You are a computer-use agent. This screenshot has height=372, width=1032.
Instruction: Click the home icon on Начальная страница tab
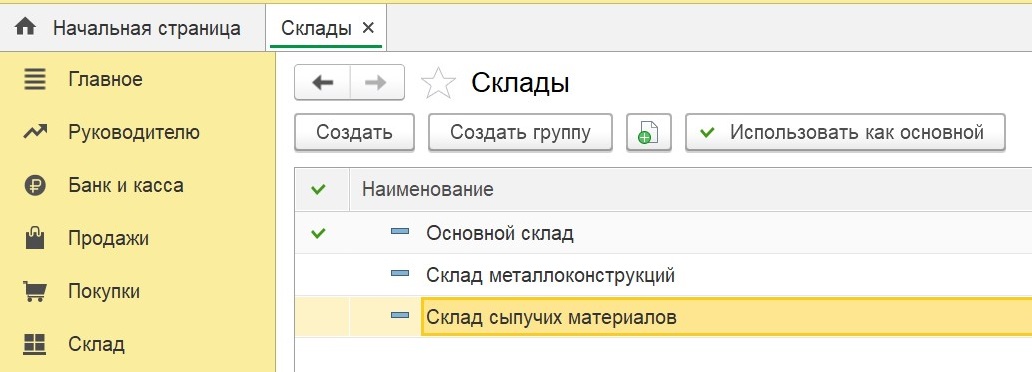click(x=26, y=28)
